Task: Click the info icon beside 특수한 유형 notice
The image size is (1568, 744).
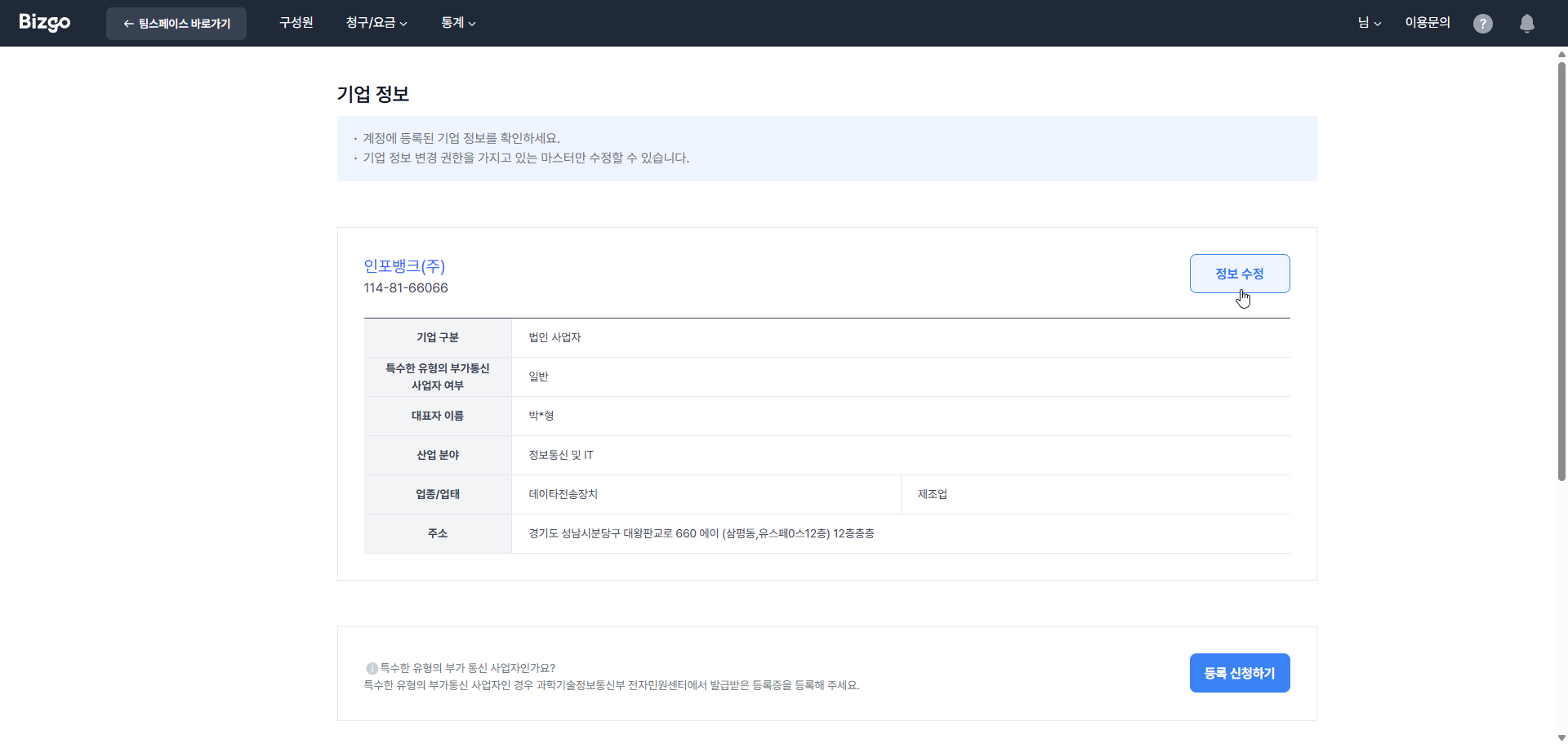Action: tap(372, 668)
